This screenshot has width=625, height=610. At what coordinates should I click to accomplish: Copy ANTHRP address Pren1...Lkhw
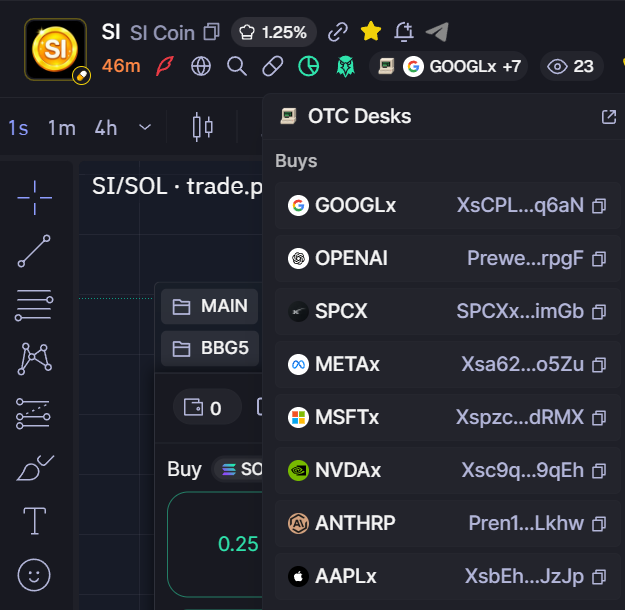tap(599, 524)
